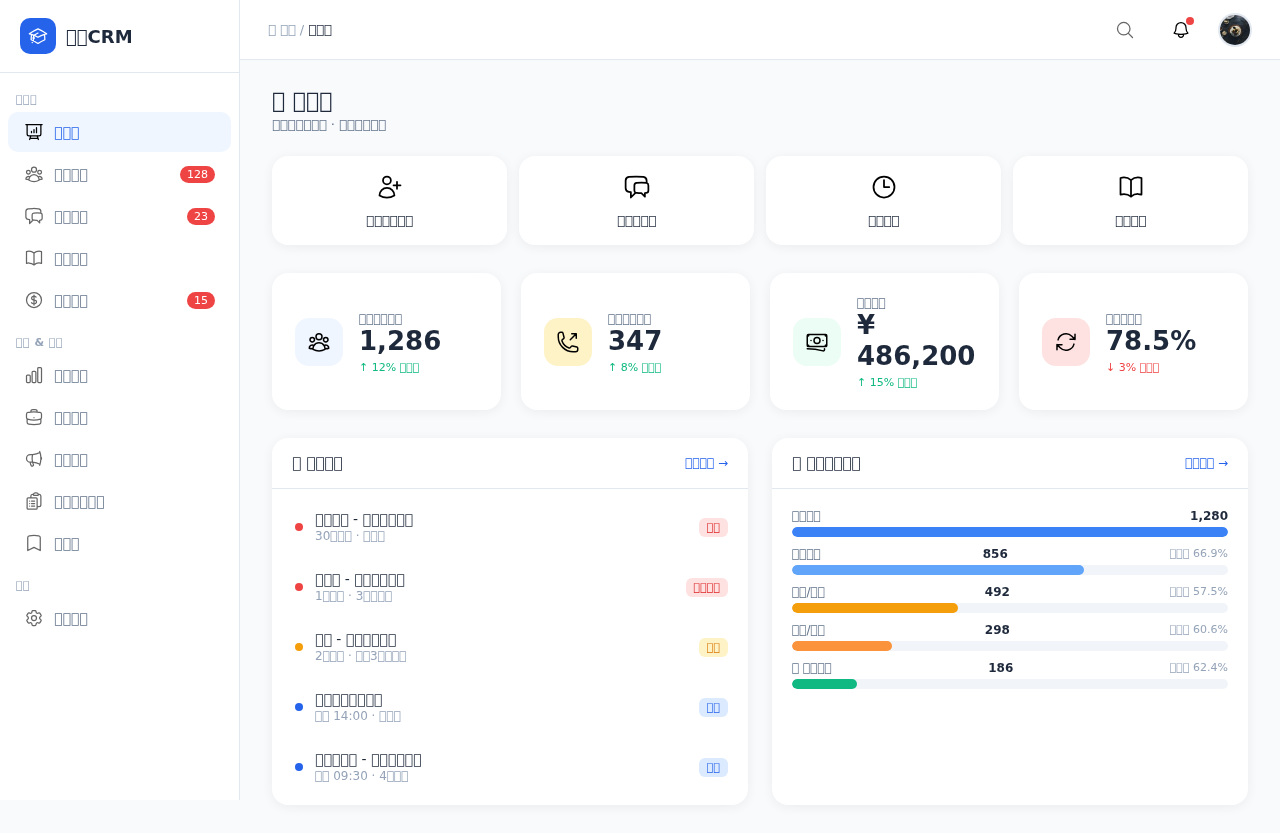1280x833 pixels.
Task: Open the settings gear item in sidebar
Action: [119, 618]
